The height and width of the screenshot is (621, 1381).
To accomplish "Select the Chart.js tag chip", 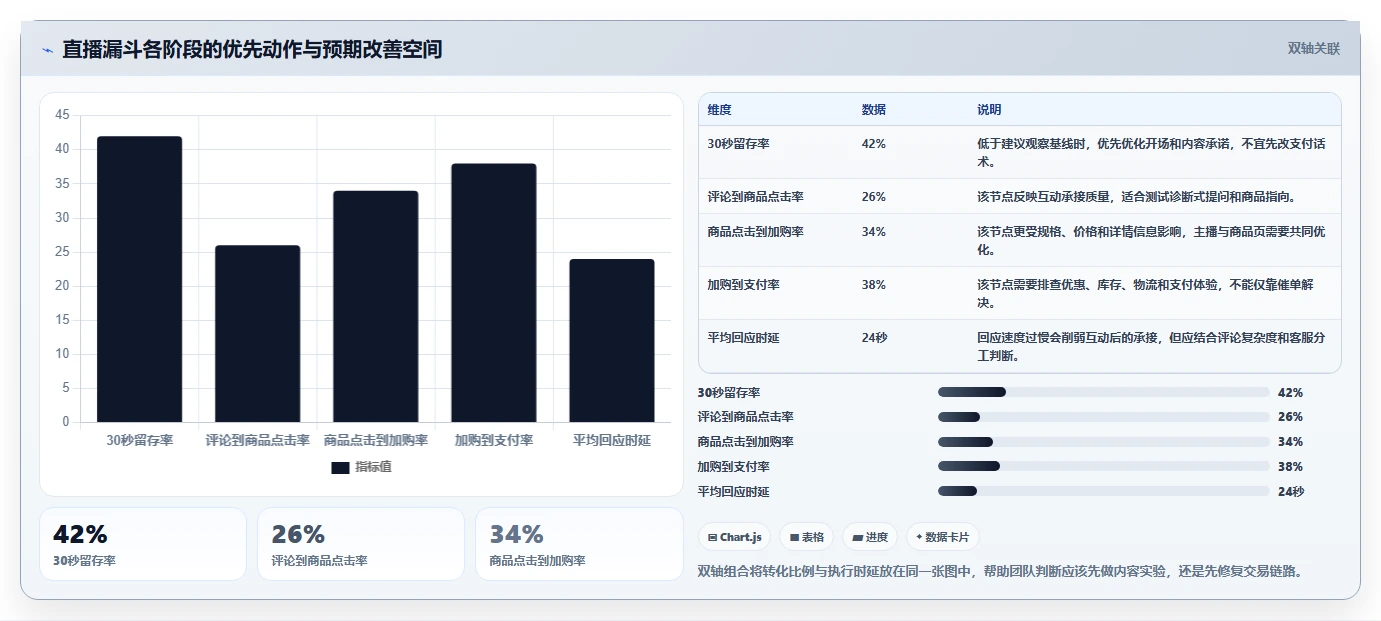I will pos(734,537).
